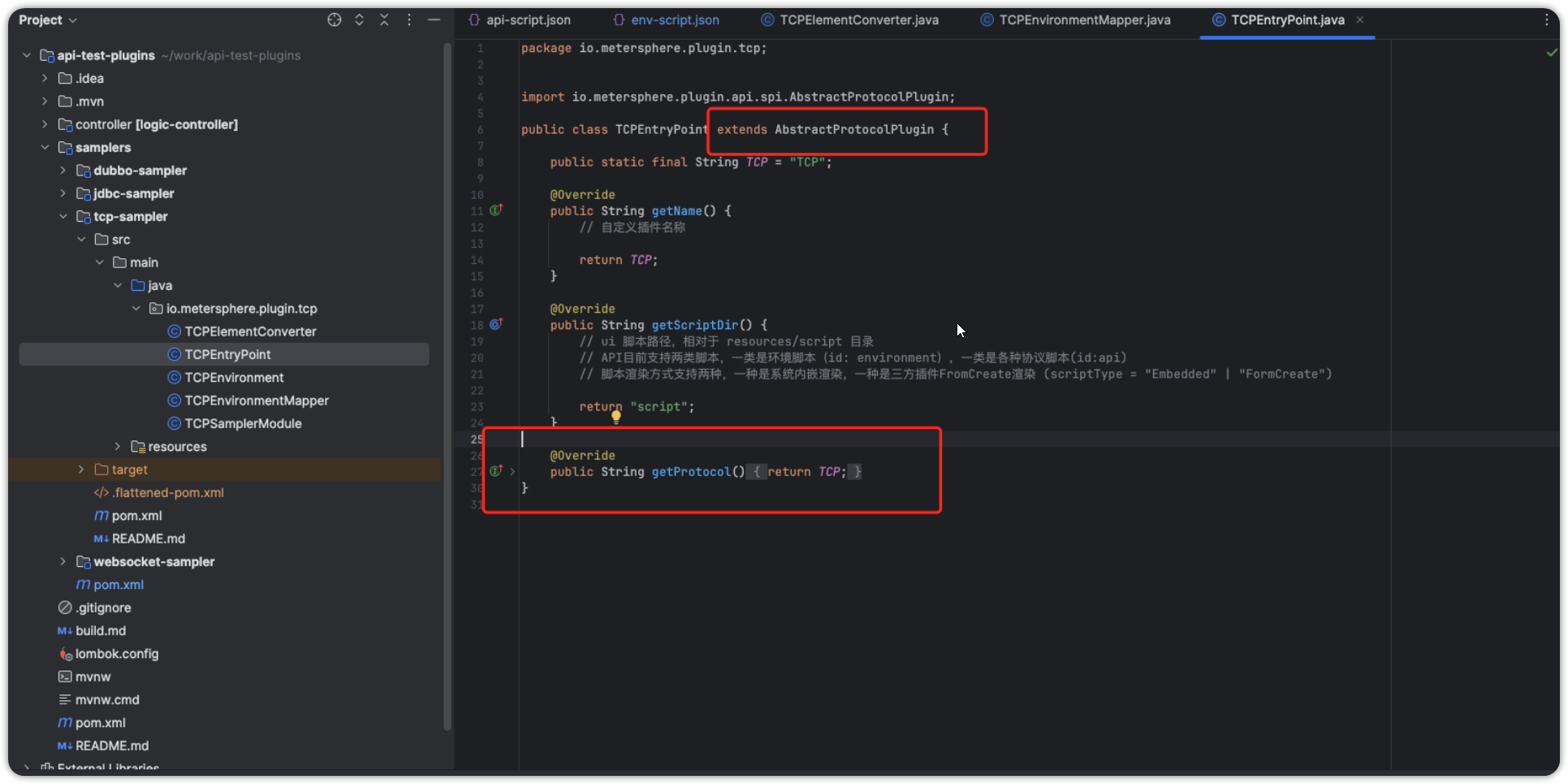Click the inspection status checkmark icon

1552,52
